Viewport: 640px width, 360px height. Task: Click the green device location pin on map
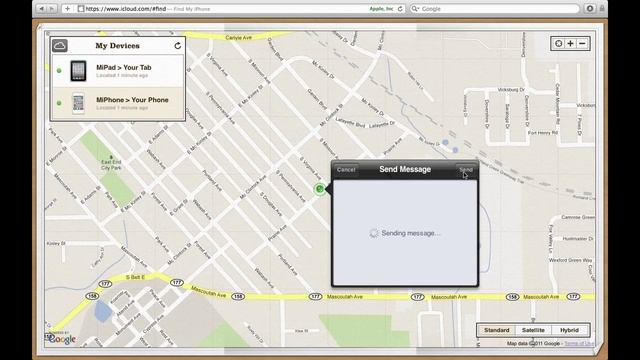coord(320,189)
